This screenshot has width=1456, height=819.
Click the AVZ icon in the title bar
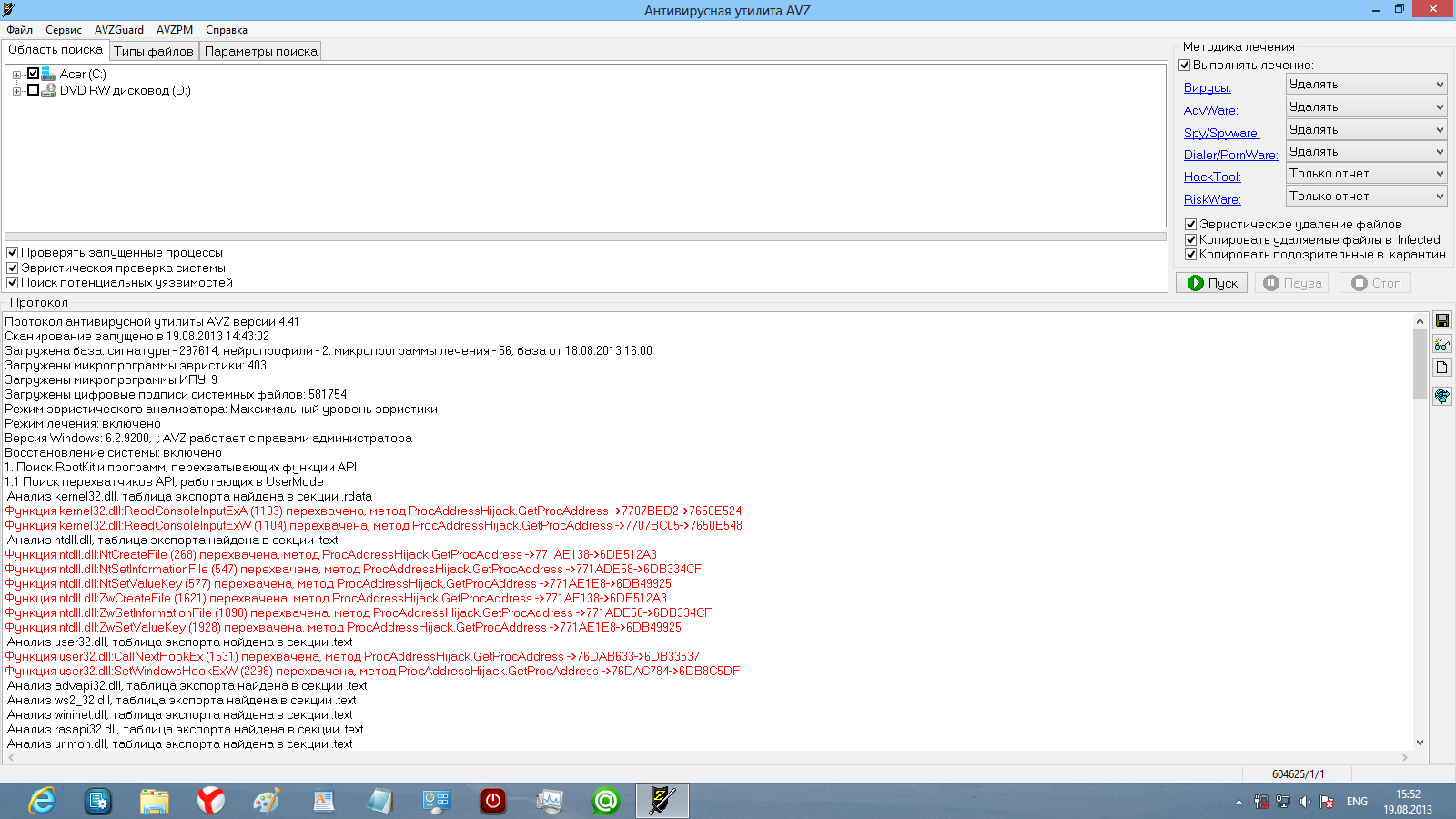click(9, 10)
